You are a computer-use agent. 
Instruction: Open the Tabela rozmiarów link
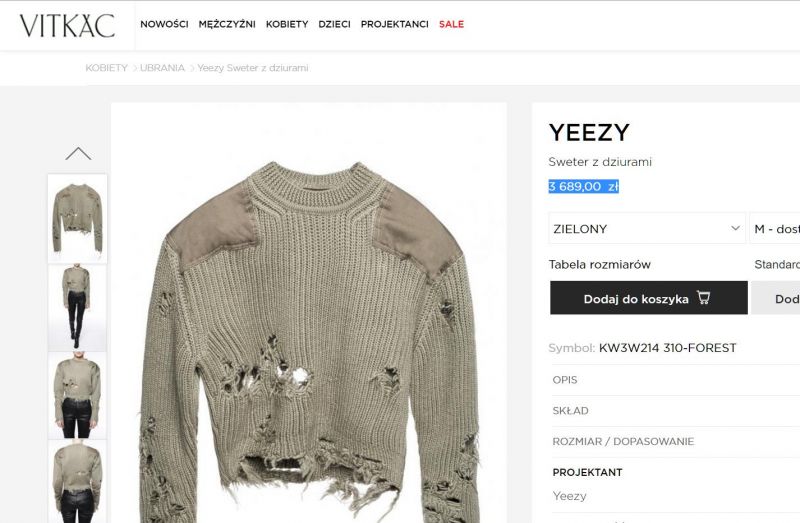tap(599, 264)
